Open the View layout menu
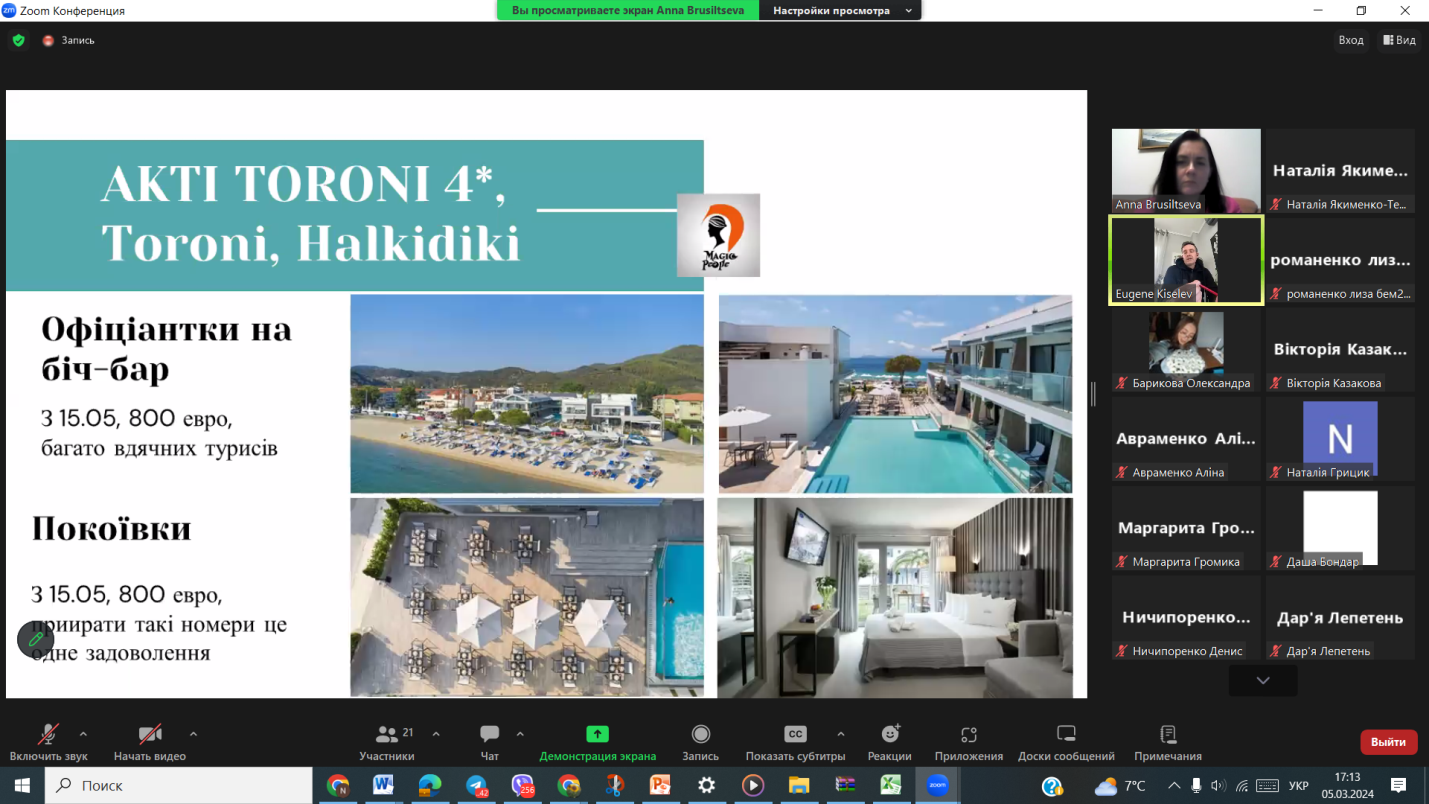The image size is (1429, 804). [1399, 40]
